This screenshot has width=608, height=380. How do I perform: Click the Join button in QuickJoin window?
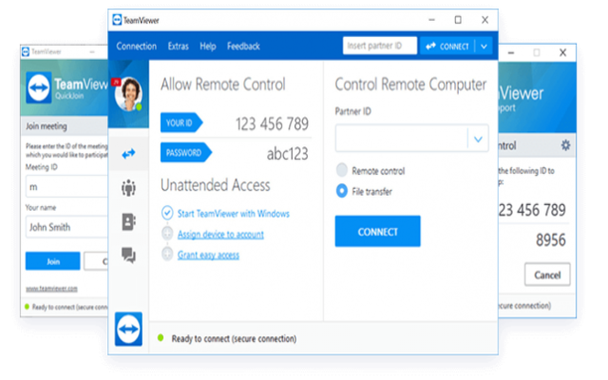53,261
